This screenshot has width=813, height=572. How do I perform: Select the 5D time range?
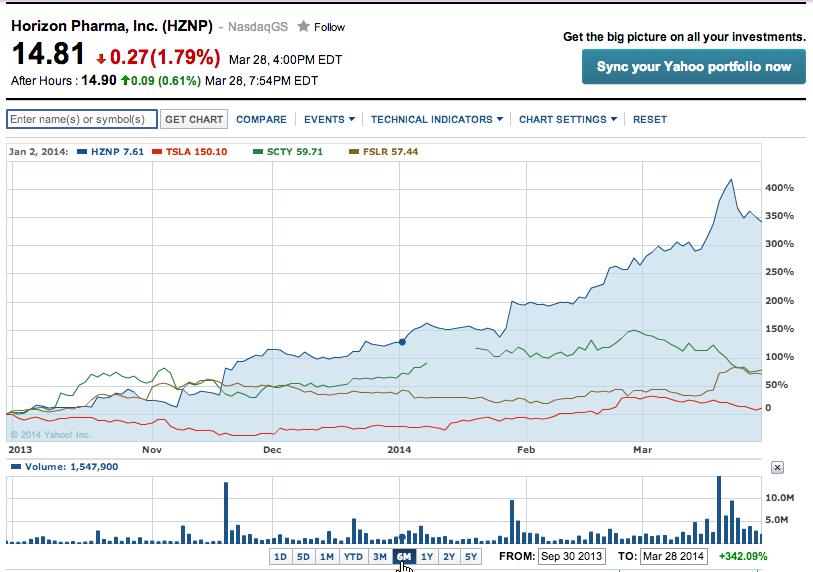pos(303,556)
